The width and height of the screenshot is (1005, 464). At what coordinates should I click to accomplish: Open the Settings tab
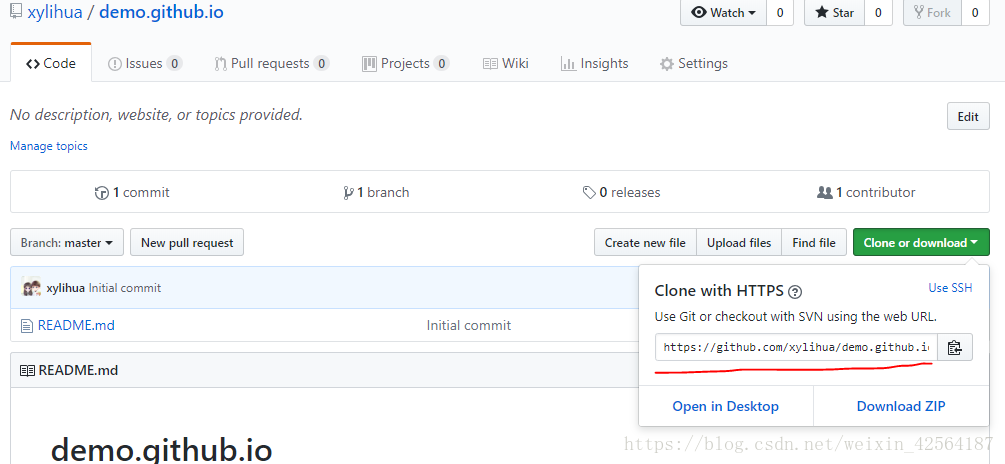tap(694, 63)
